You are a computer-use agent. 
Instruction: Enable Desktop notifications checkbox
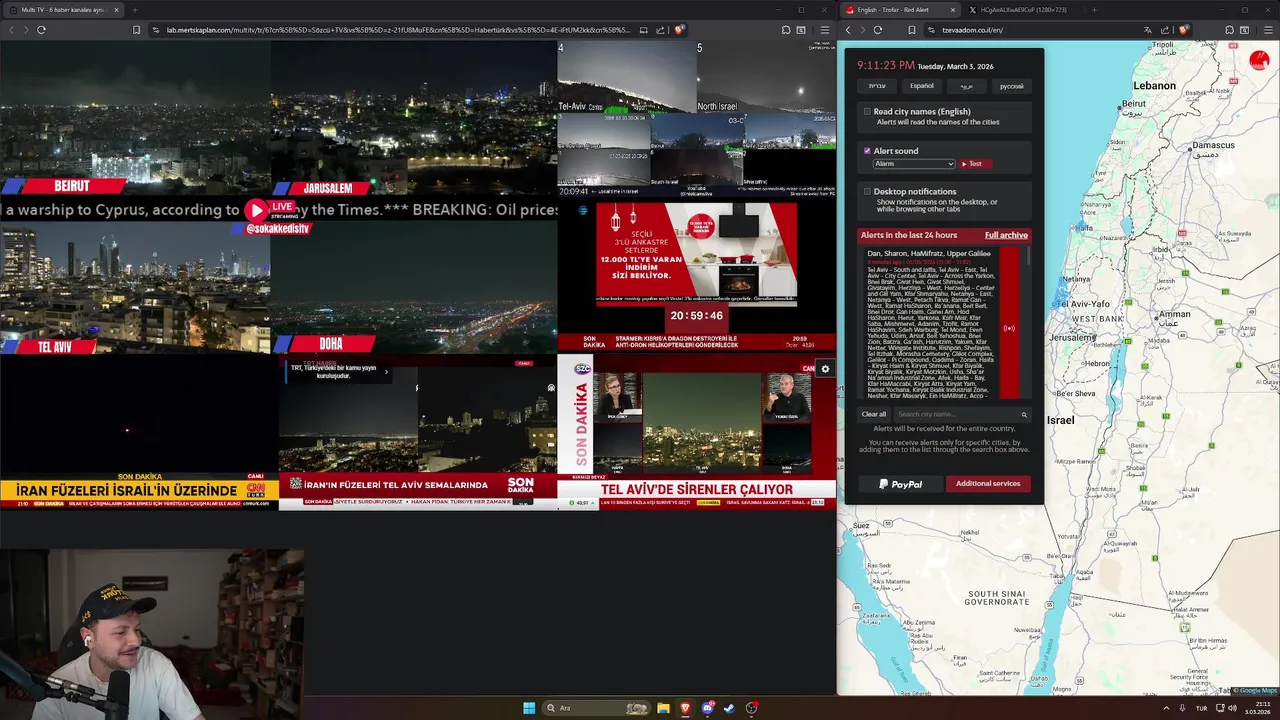pyautogui.click(x=867, y=191)
